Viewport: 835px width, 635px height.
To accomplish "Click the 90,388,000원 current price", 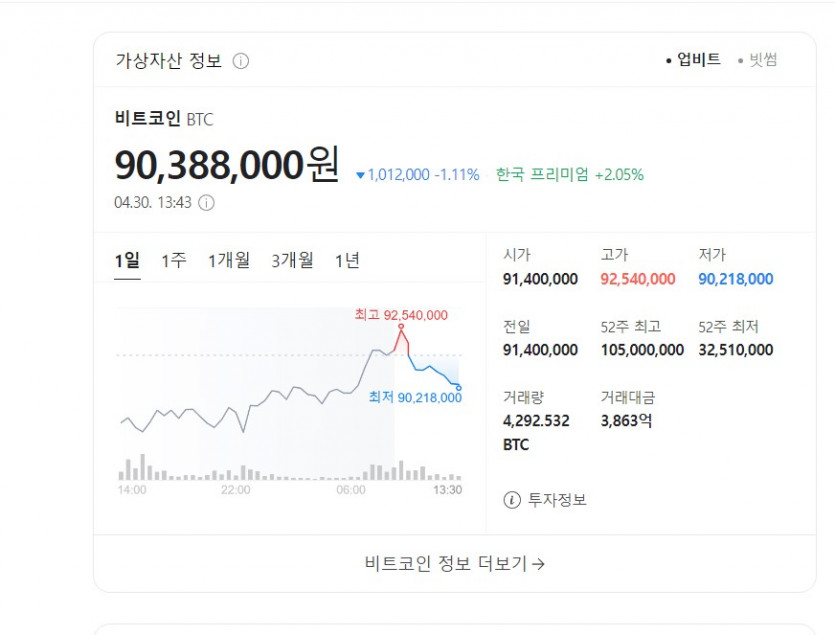I will click(227, 165).
